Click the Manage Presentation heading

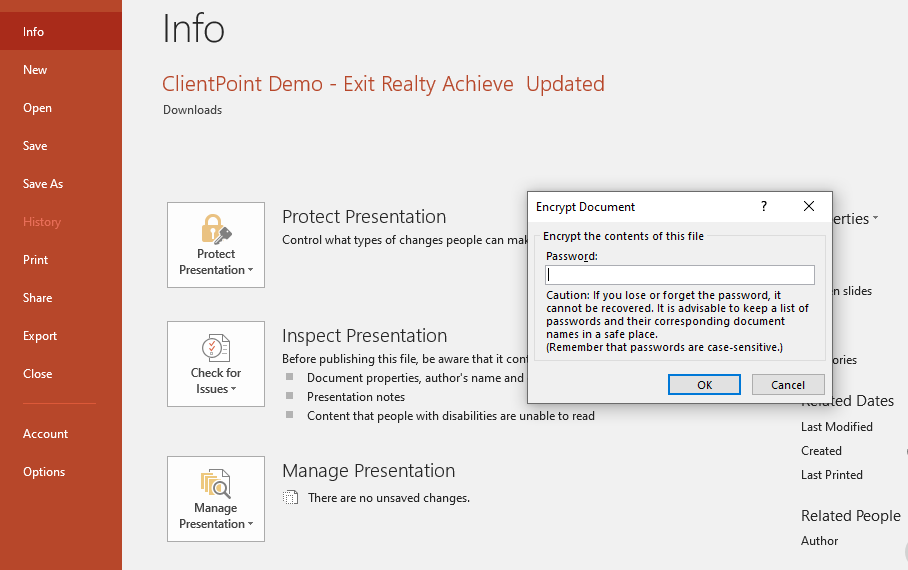click(368, 470)
